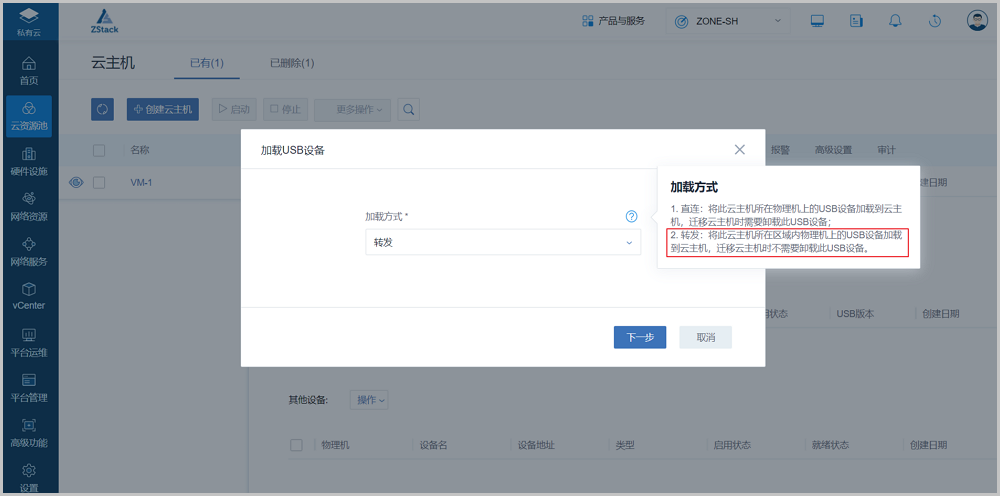Open the vCenter sidebar item
1000x496 pixels.
pos(29,296)
